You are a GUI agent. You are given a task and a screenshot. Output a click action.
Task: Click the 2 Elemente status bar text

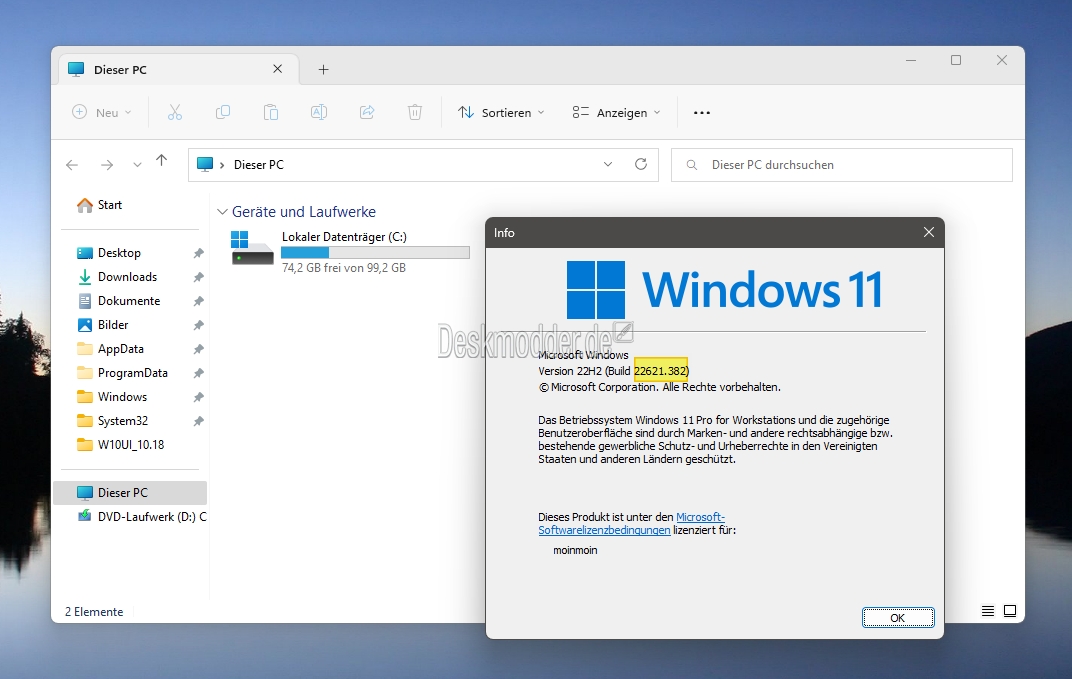[x=94, y=611]
